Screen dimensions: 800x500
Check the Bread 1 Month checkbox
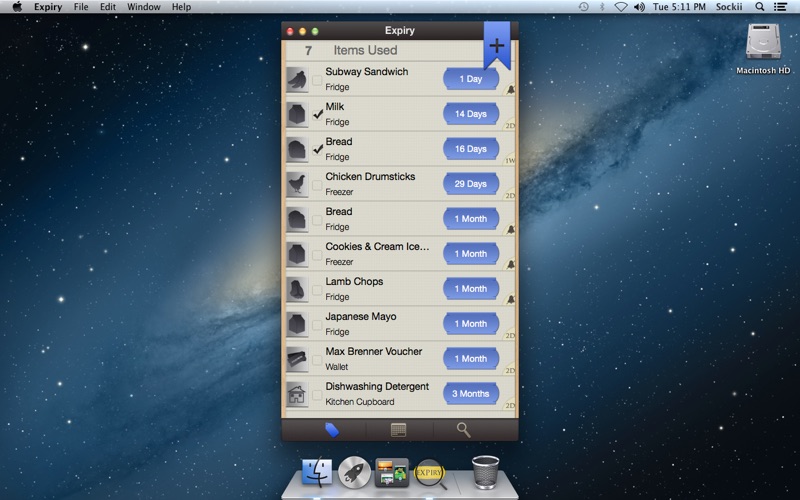coord(317,220)
